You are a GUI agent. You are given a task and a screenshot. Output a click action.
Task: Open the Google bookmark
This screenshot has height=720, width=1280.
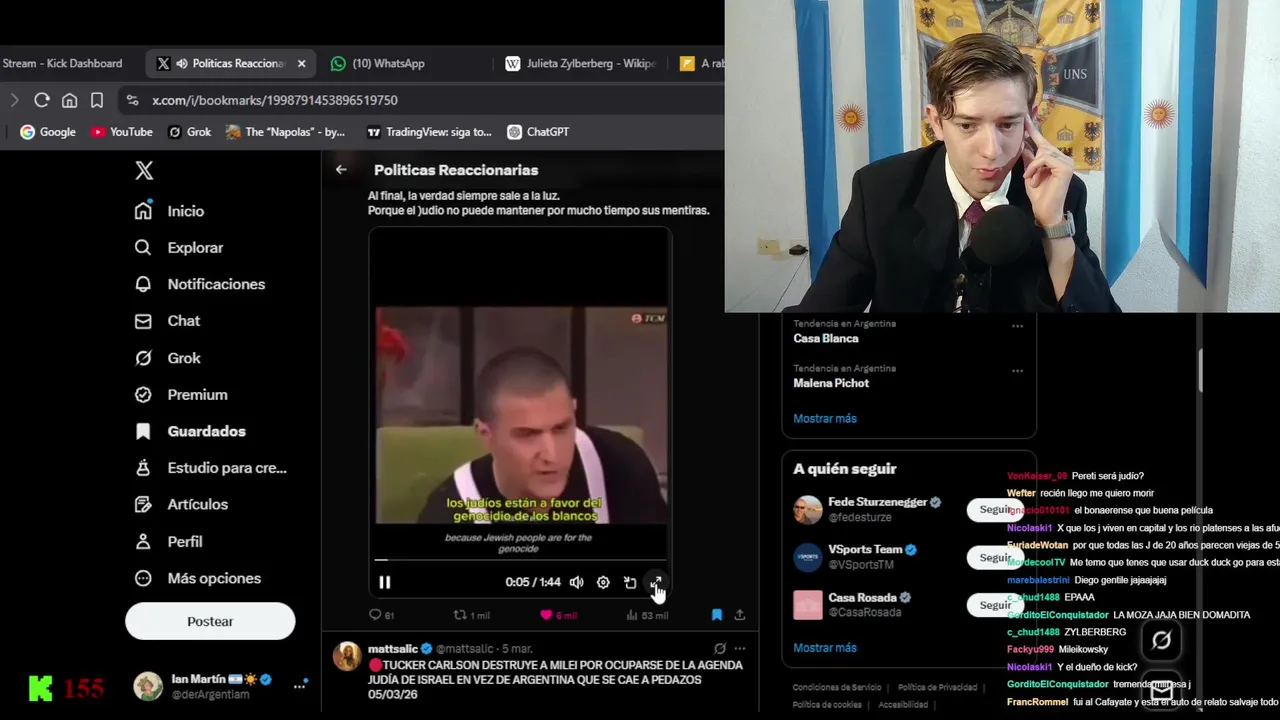click(48, 132)
